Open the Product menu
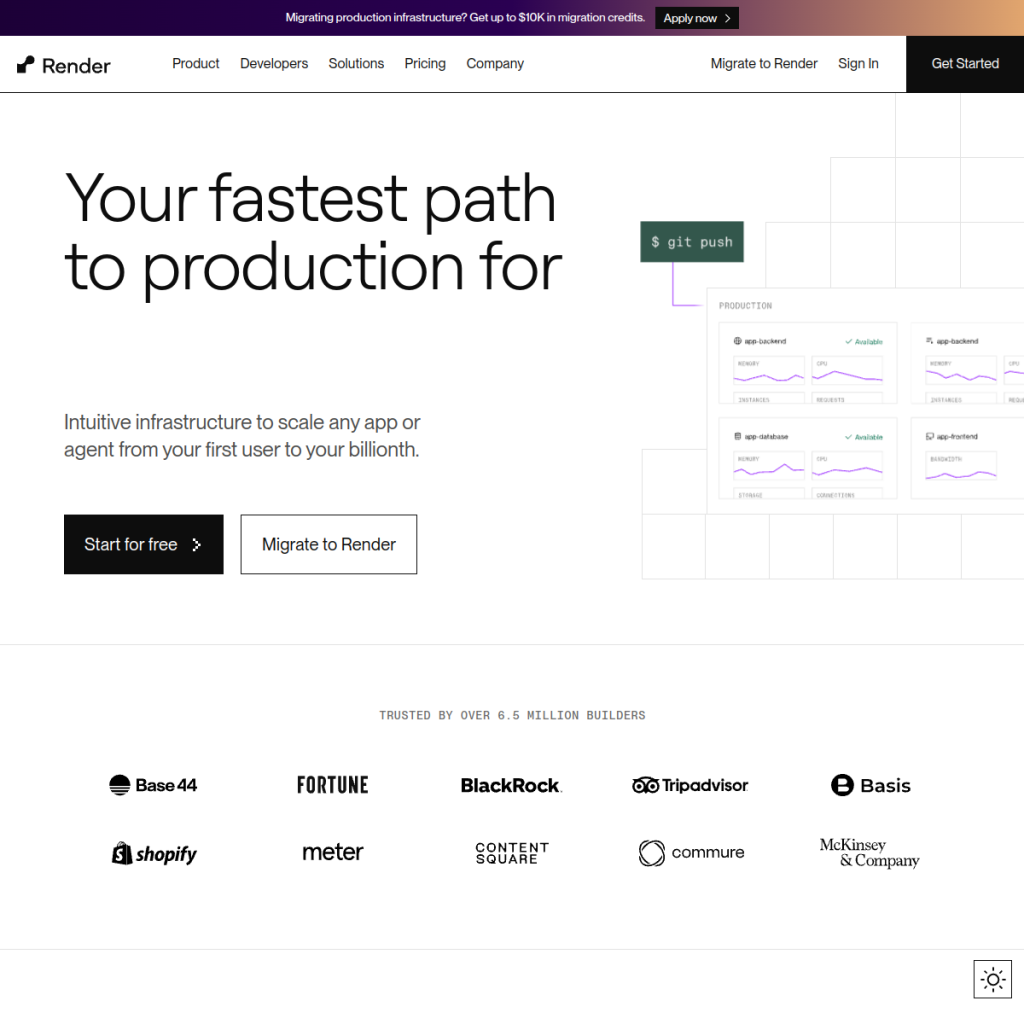Image resolution: width=1024 pixels, height=1024 pixels. (x=195, y=63)
